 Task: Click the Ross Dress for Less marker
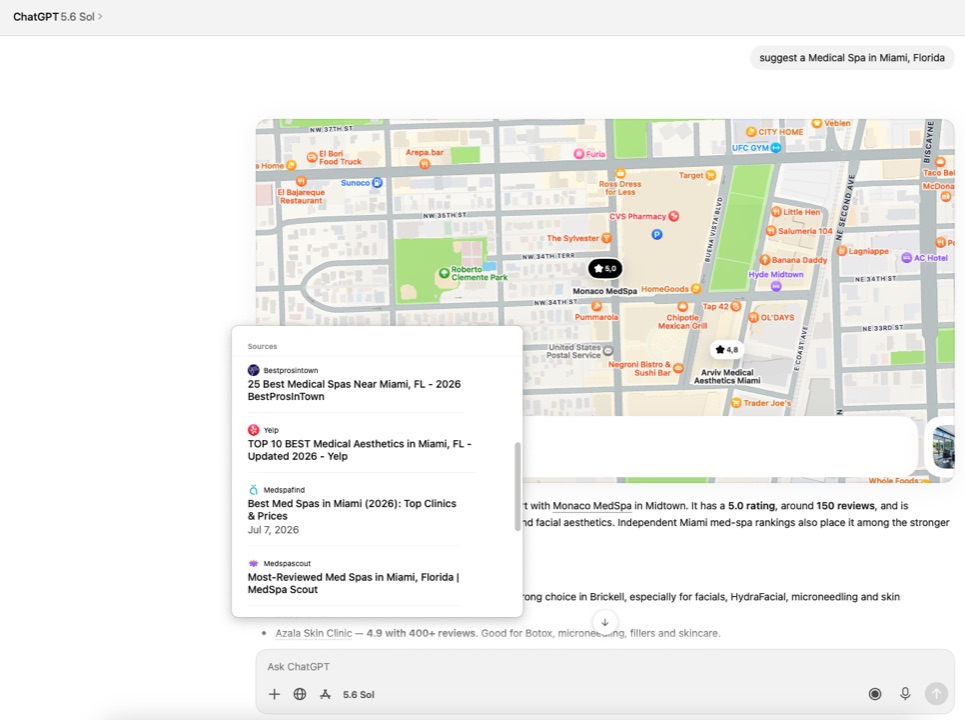[x=620, y=174]
